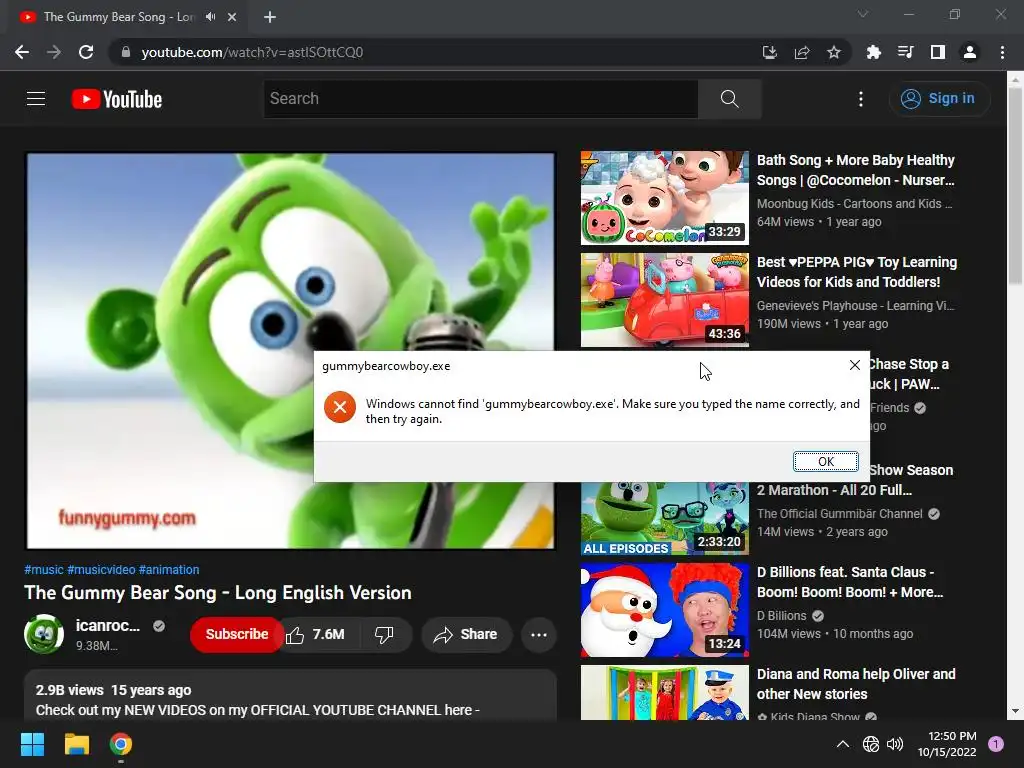Open the media controls icon in Chrome

tap(905, 52)
